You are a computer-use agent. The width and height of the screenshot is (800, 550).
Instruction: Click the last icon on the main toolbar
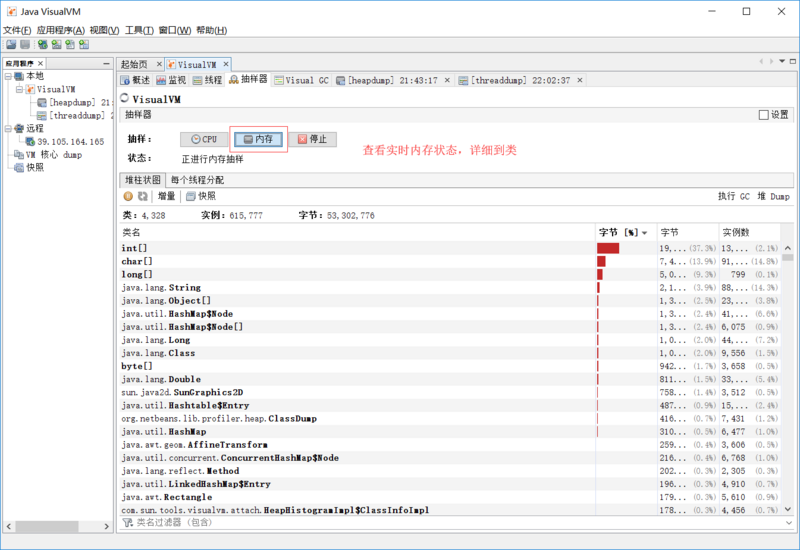click(84, 44)
